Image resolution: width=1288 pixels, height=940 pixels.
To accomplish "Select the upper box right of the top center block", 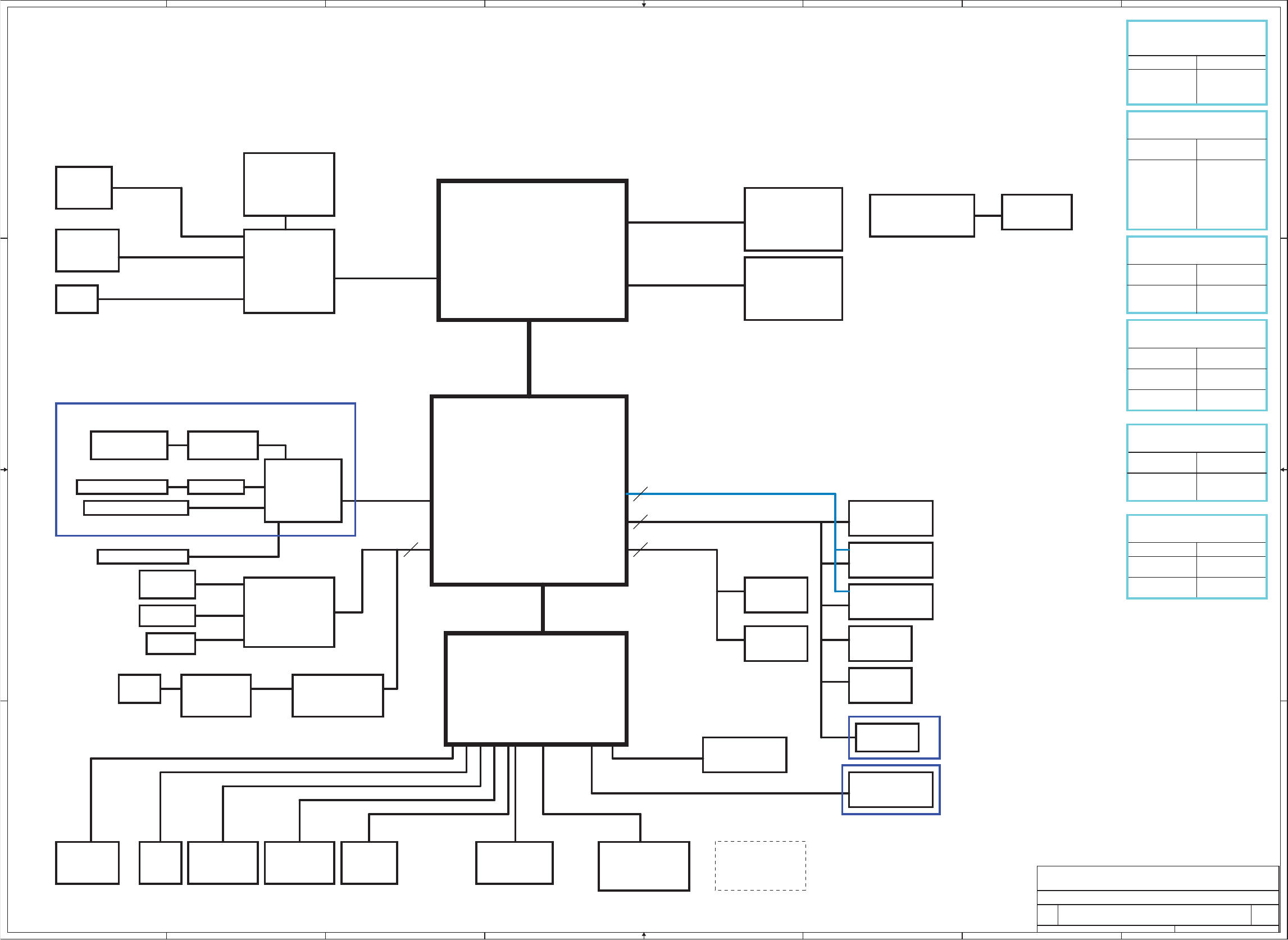I will [x=793, y=219].
